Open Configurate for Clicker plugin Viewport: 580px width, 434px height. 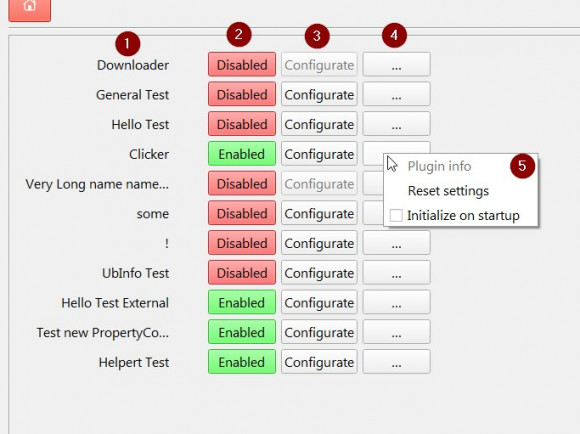coord(319,154)
